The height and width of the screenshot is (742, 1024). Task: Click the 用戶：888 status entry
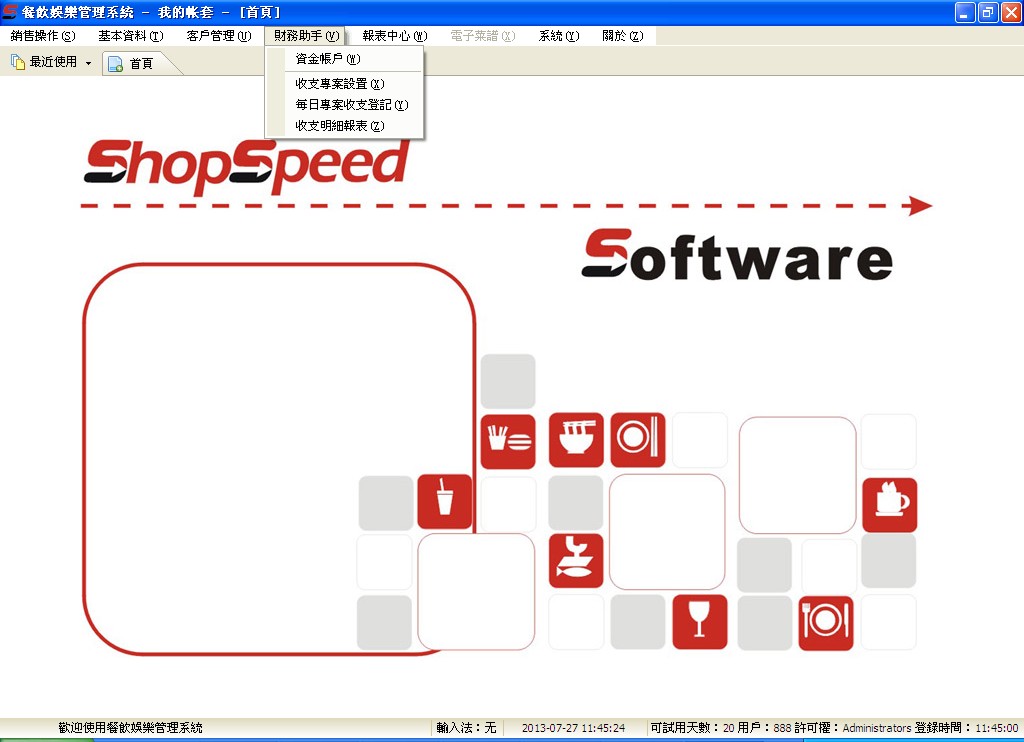[x=764, y=728]
